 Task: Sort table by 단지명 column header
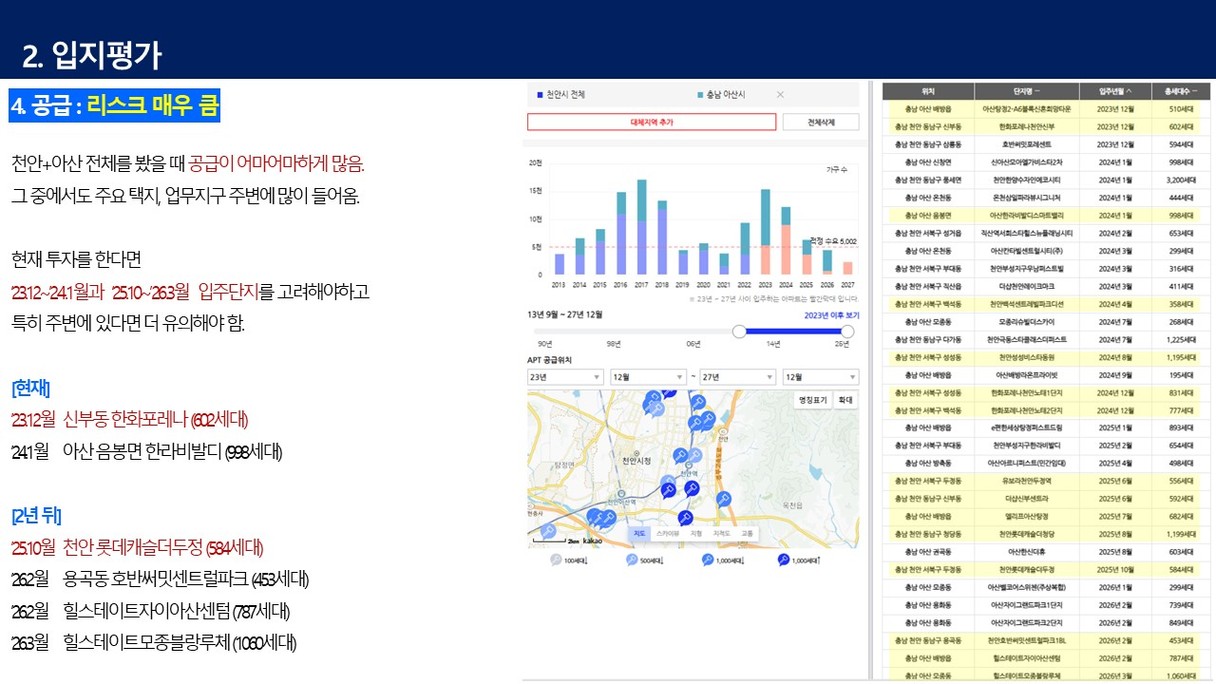(x=1027, y=91)
